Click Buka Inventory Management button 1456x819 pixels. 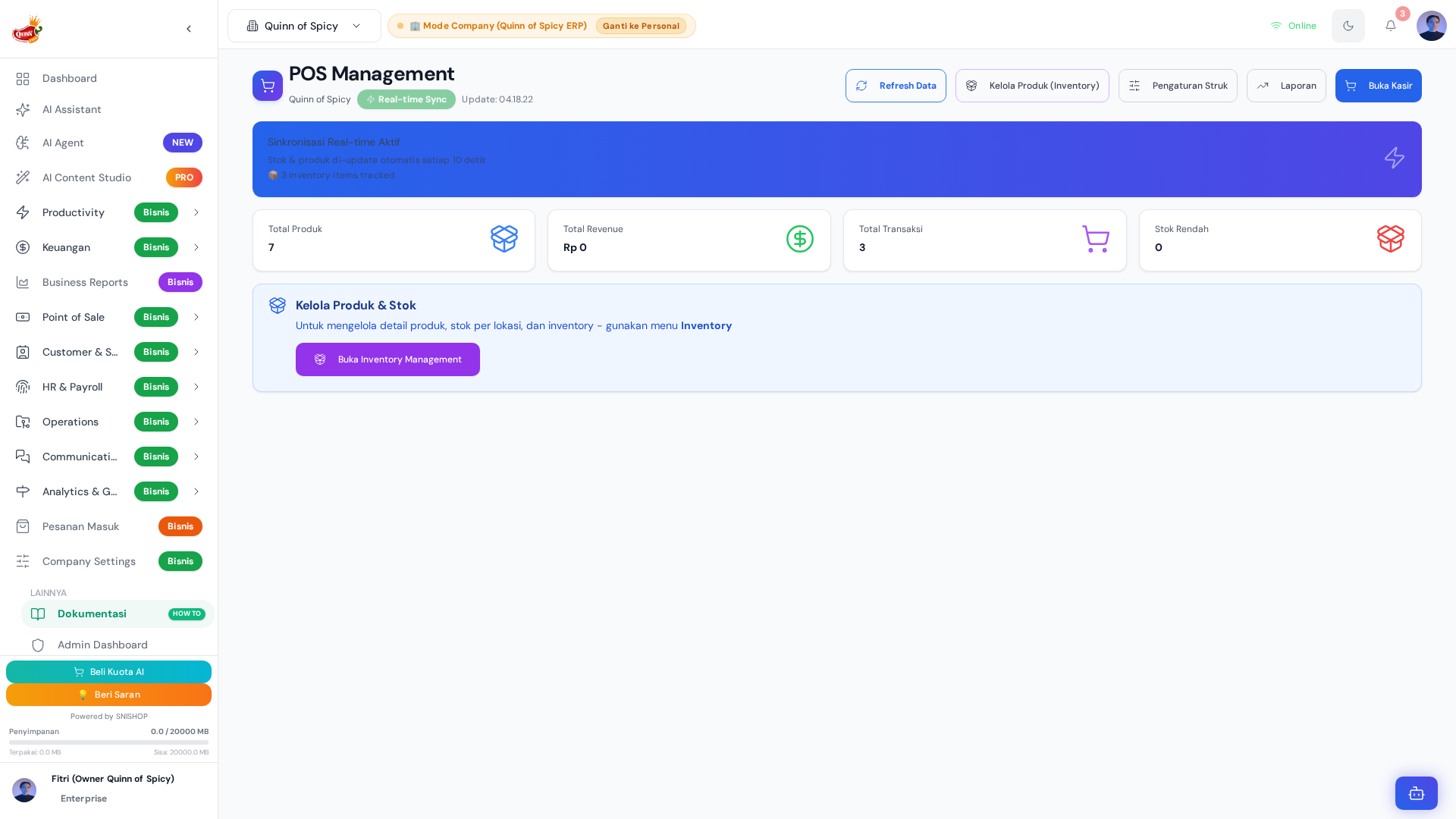[388, 359]
